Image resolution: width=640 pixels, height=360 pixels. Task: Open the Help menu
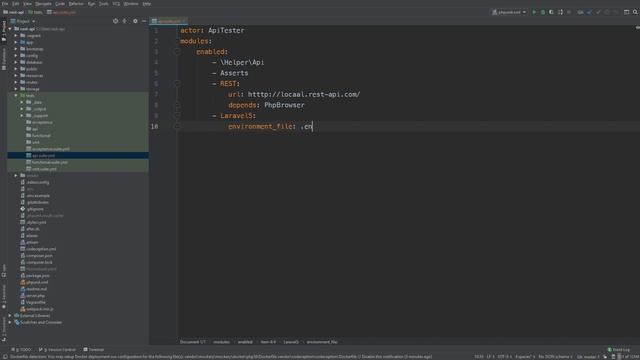[x=147, y=4]
